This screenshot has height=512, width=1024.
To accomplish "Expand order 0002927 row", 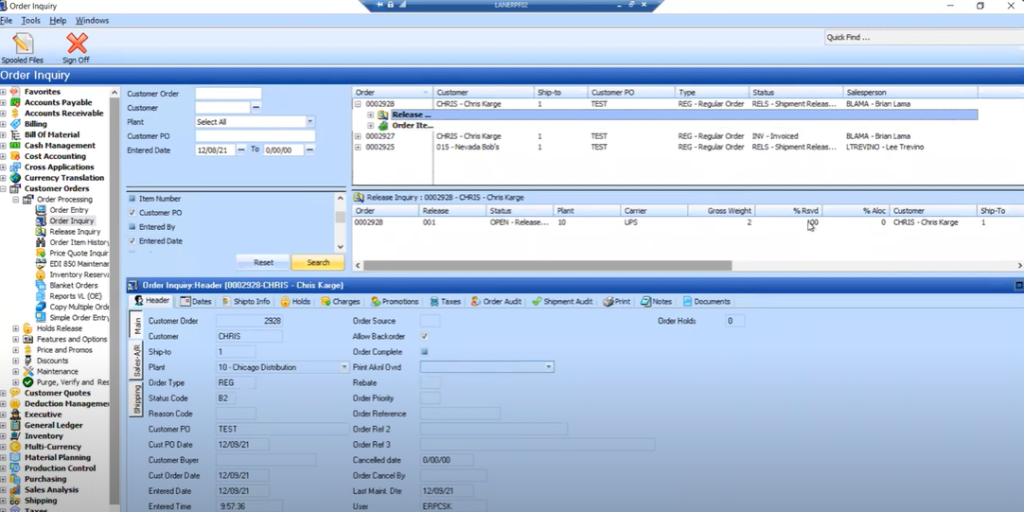I will tap(358, 136).
